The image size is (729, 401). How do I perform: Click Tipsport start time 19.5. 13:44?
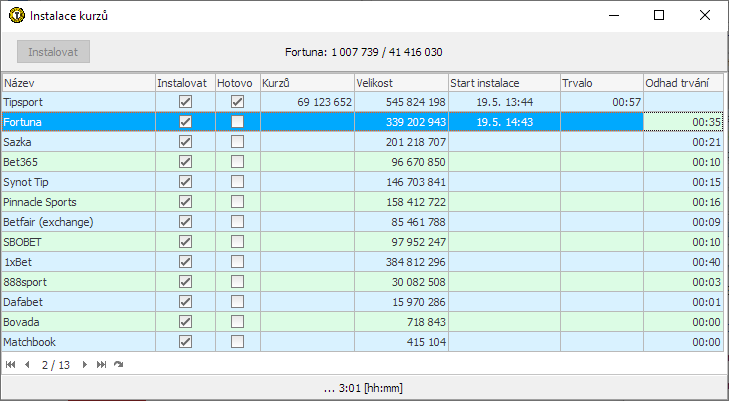(x=504, y=102)
